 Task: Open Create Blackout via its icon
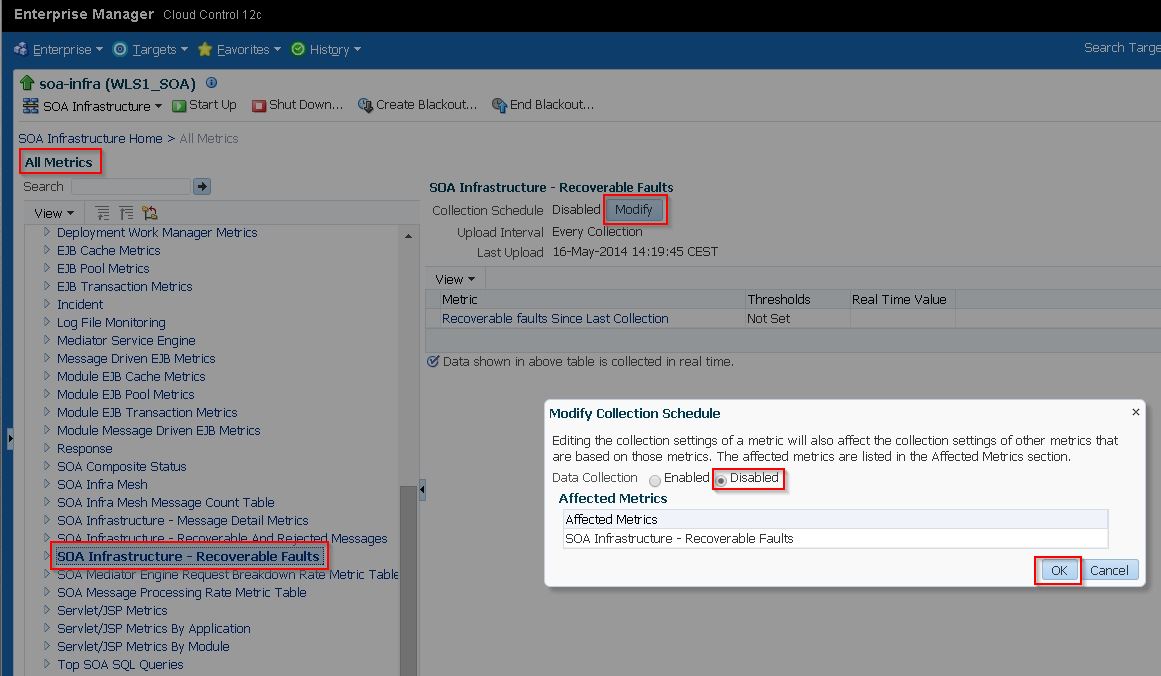coord(365,104)
